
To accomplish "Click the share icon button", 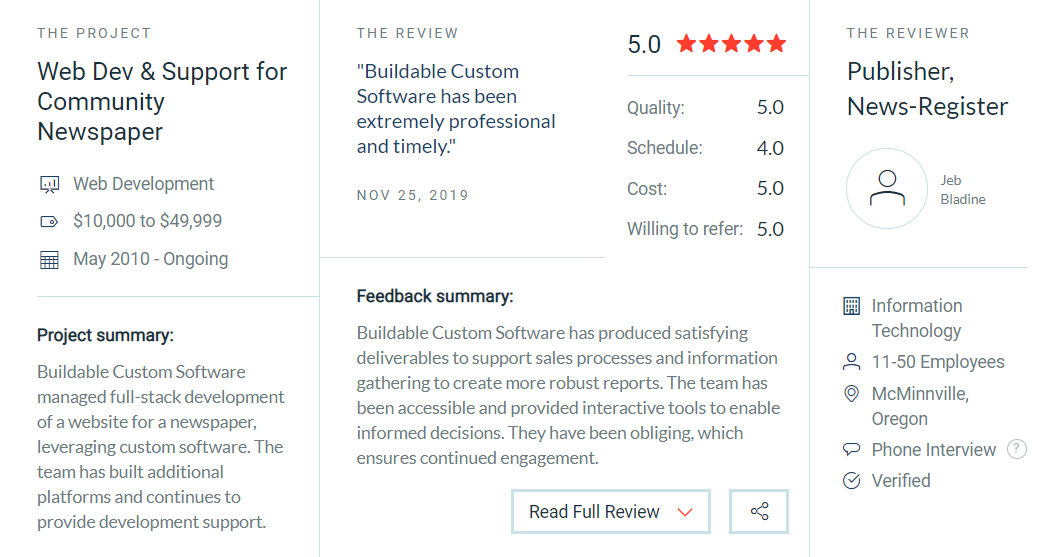I will click(x=759, y=512).
